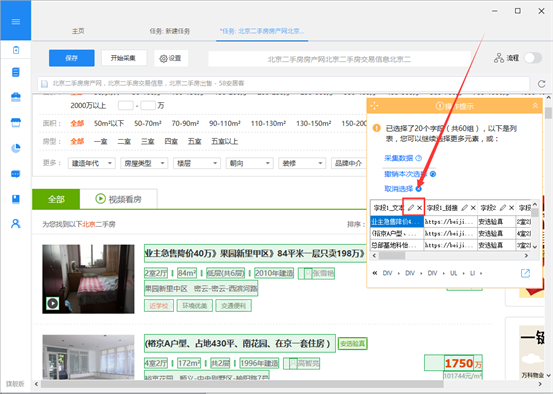Select the 五室以上 room type filter
The height and width of the screenshot is (394, 553).
pyautogui.click(x=225, y=142)
